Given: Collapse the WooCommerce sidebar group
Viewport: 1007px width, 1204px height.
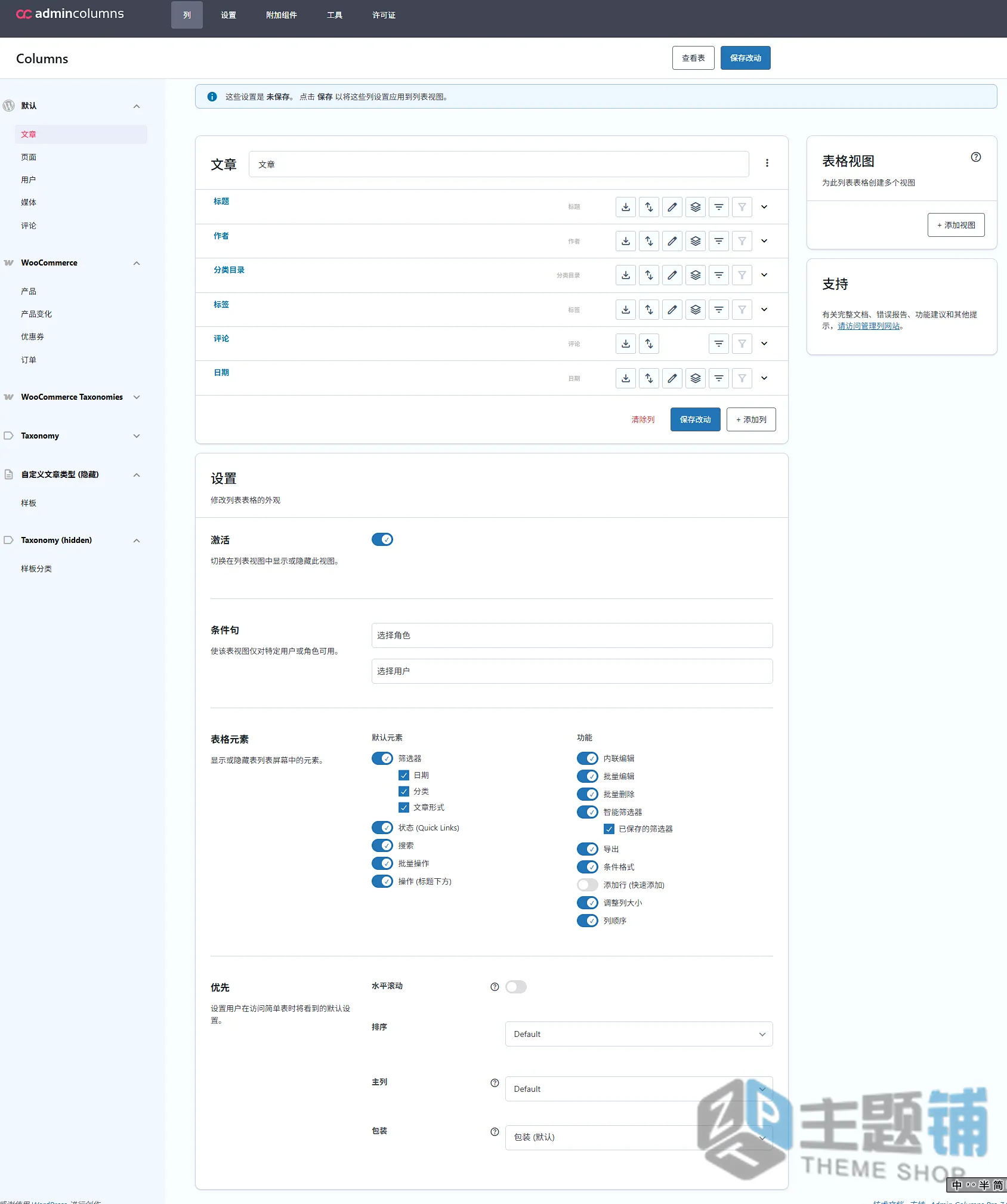Looking at the screenshot, I should coord(137,263).
